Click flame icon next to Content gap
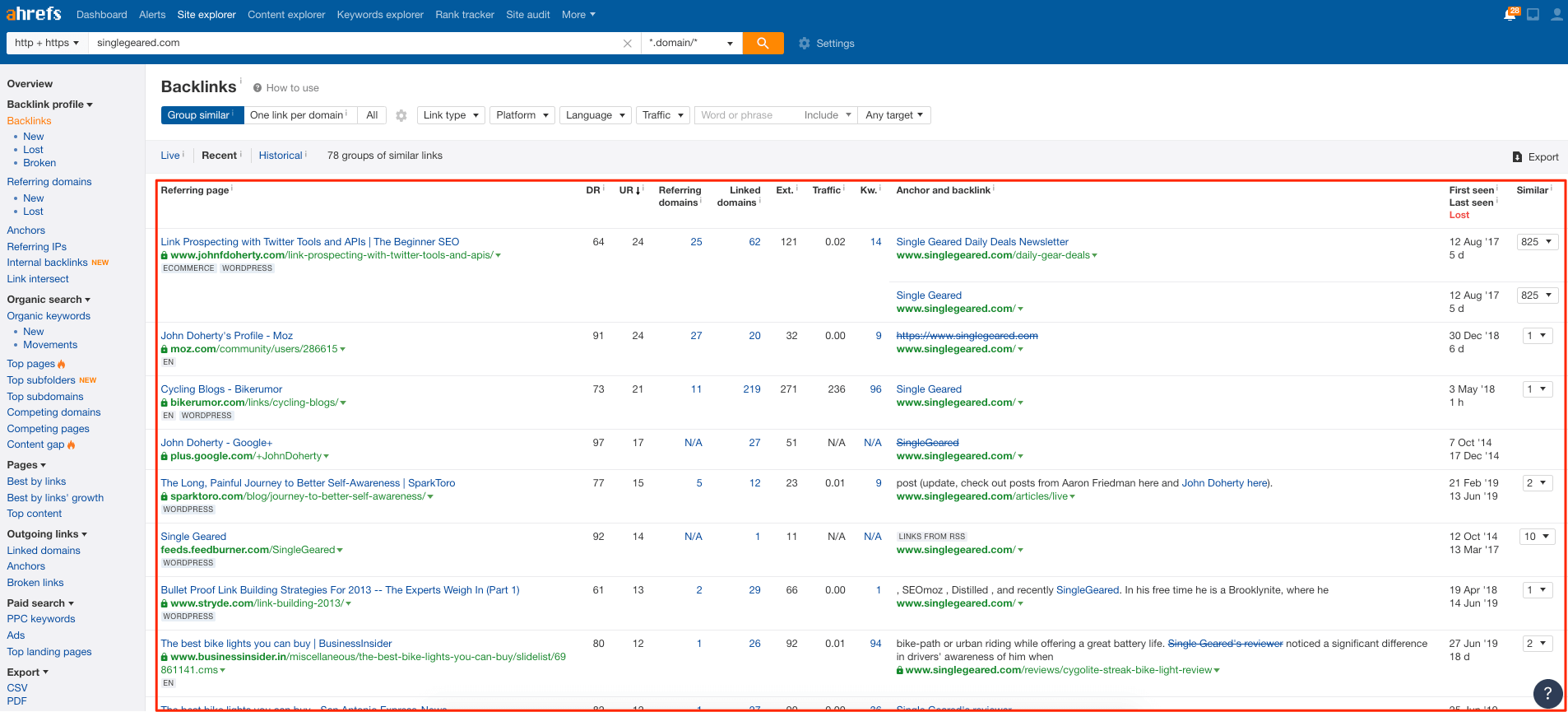 [72, 444]
